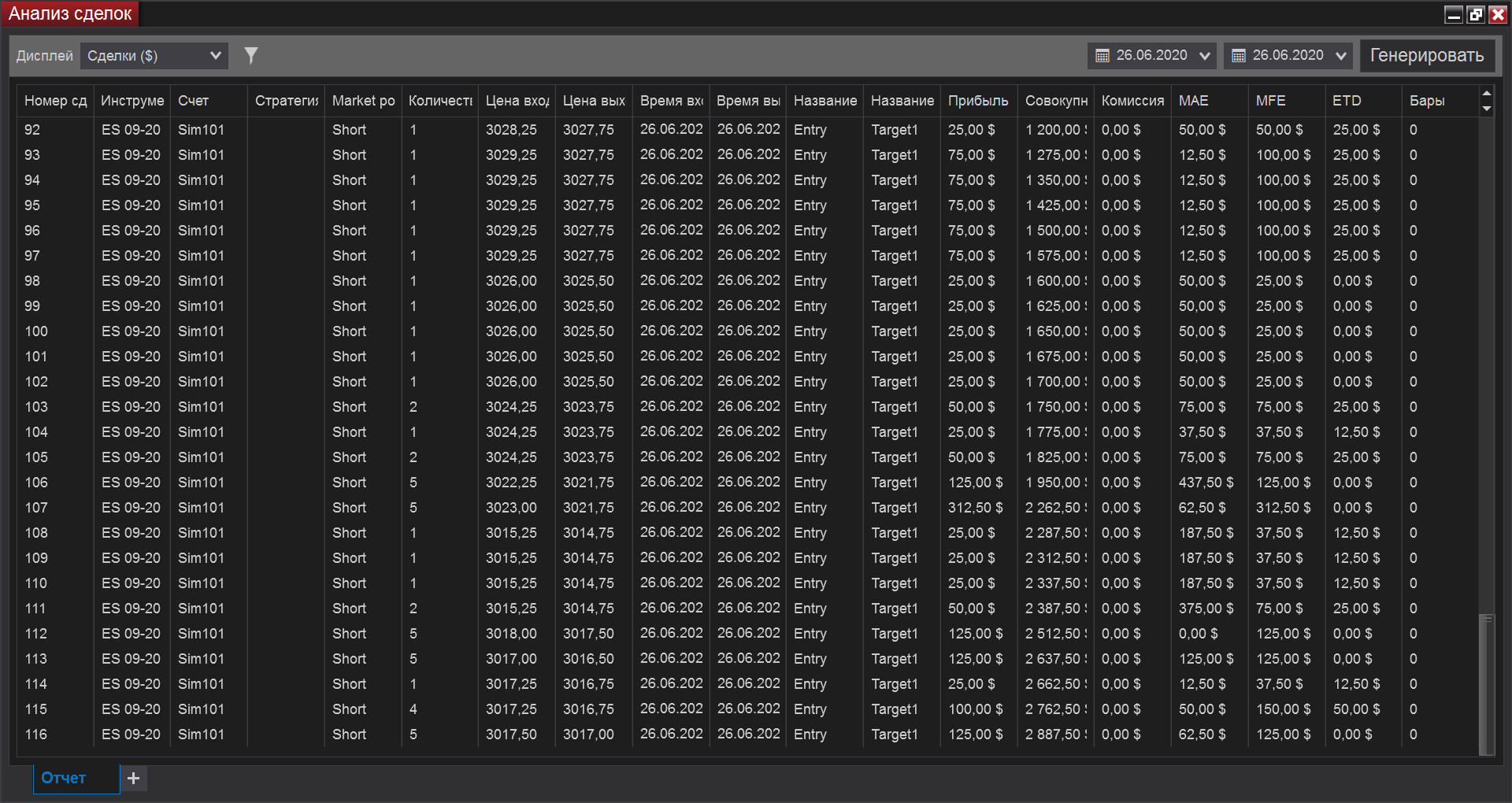Viewport: 1512px width, 803px height.
Task: Open the end date calendar icon
Action: [1239, 56]
